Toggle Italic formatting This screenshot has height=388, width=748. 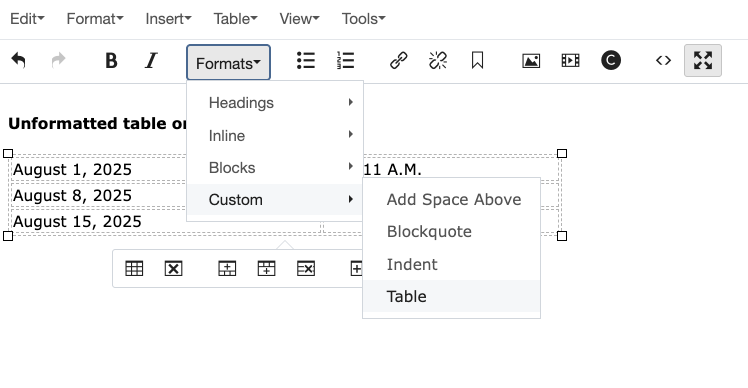(151, 61)
